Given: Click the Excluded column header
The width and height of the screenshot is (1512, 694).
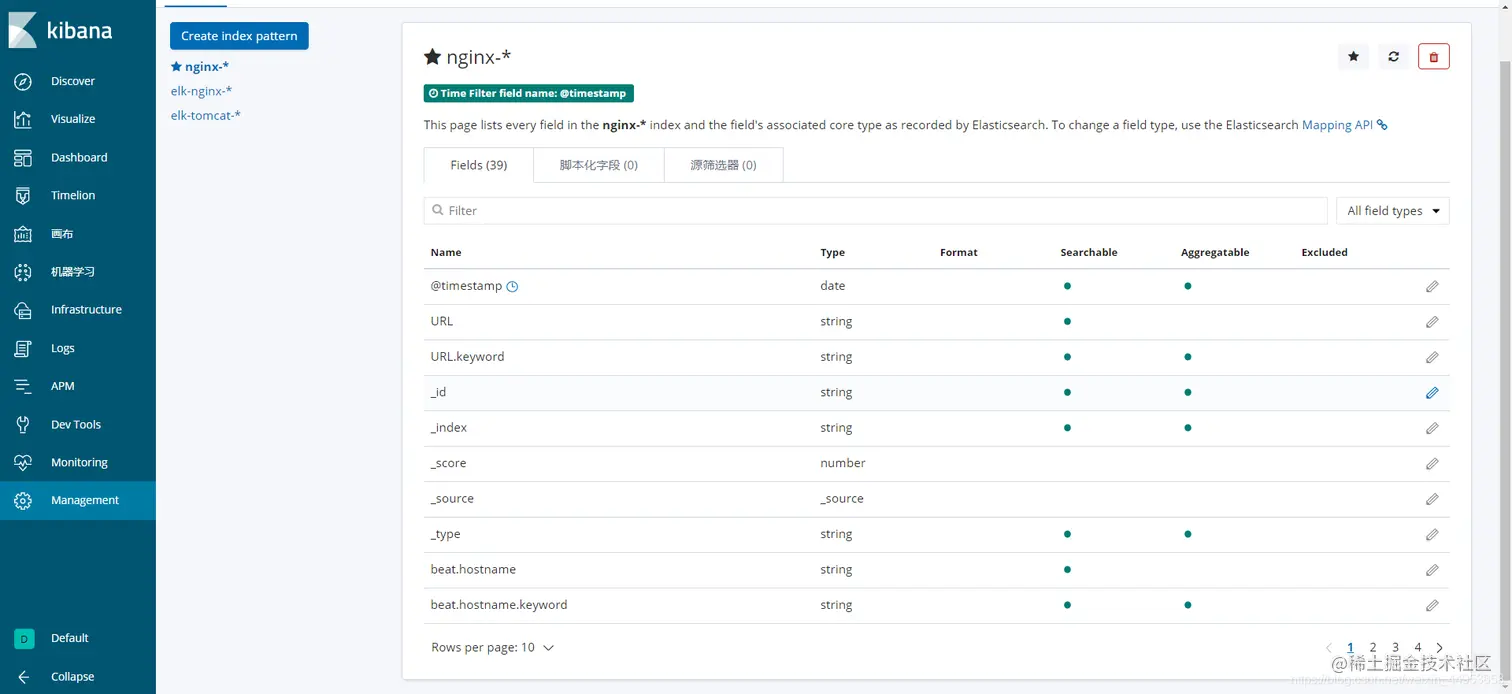Looking at the screenshot, I should 1324,253.
